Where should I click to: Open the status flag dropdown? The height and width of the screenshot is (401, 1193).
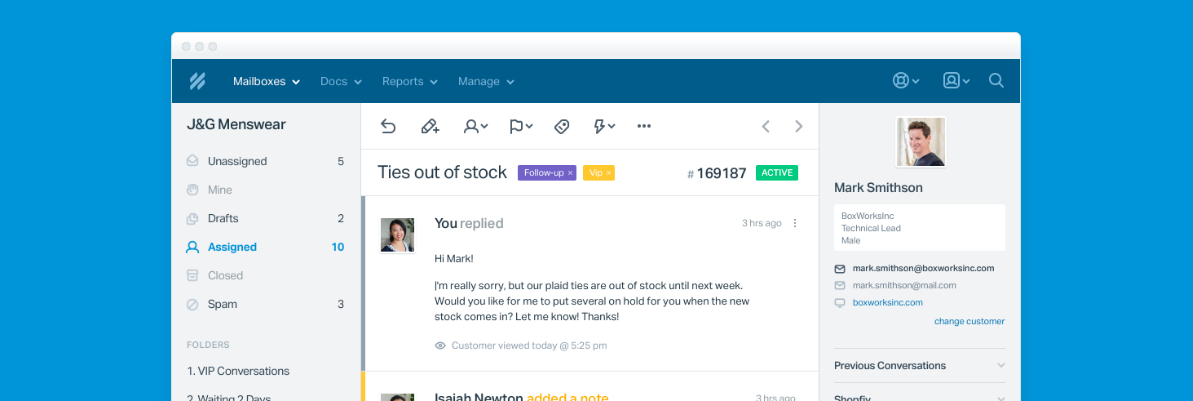[x=521, y=126]
